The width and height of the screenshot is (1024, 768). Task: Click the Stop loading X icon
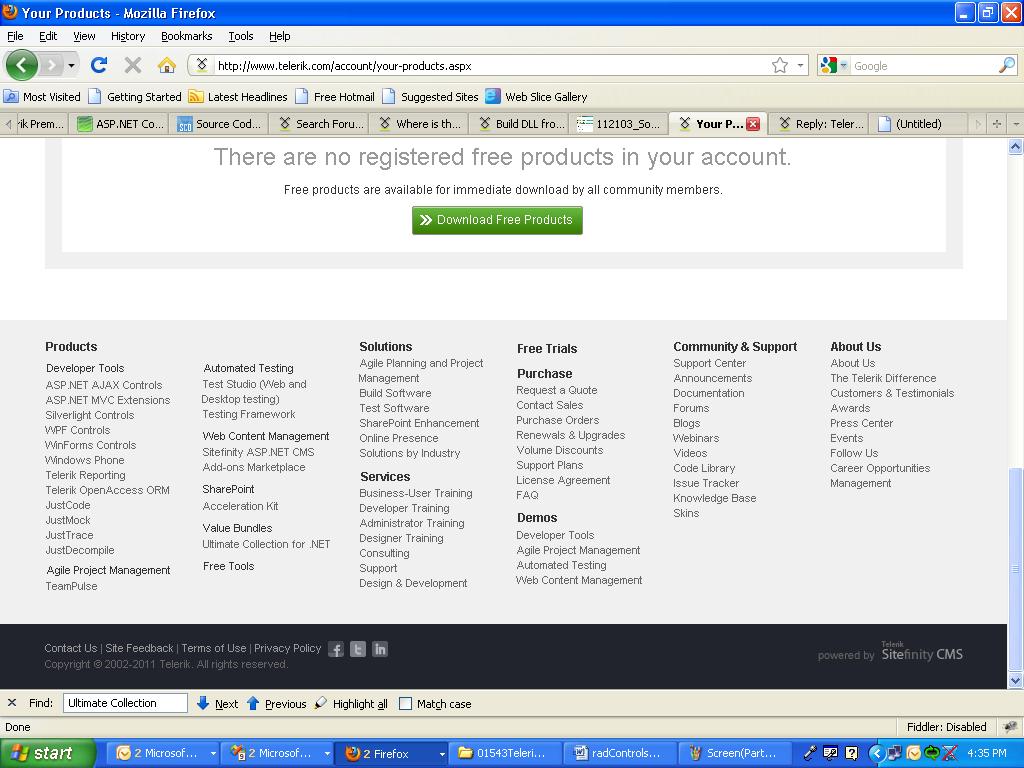pyautogui.click(x=133, y=65)
